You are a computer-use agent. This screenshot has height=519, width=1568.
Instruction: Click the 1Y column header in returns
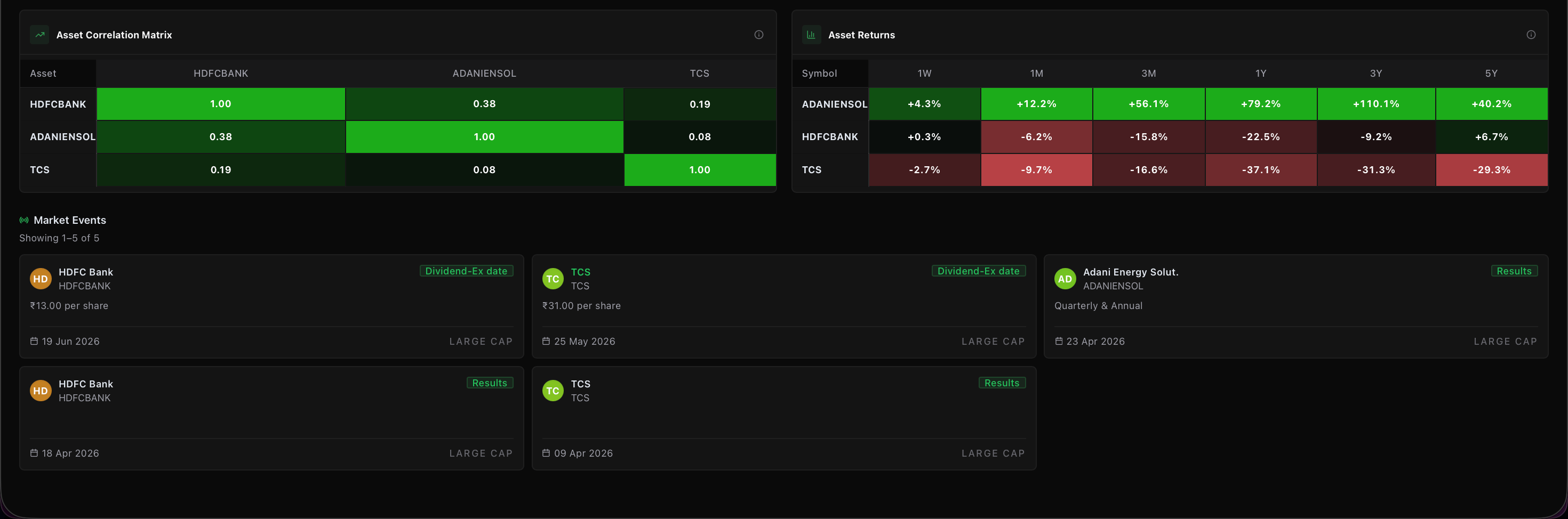point(1261,73)
